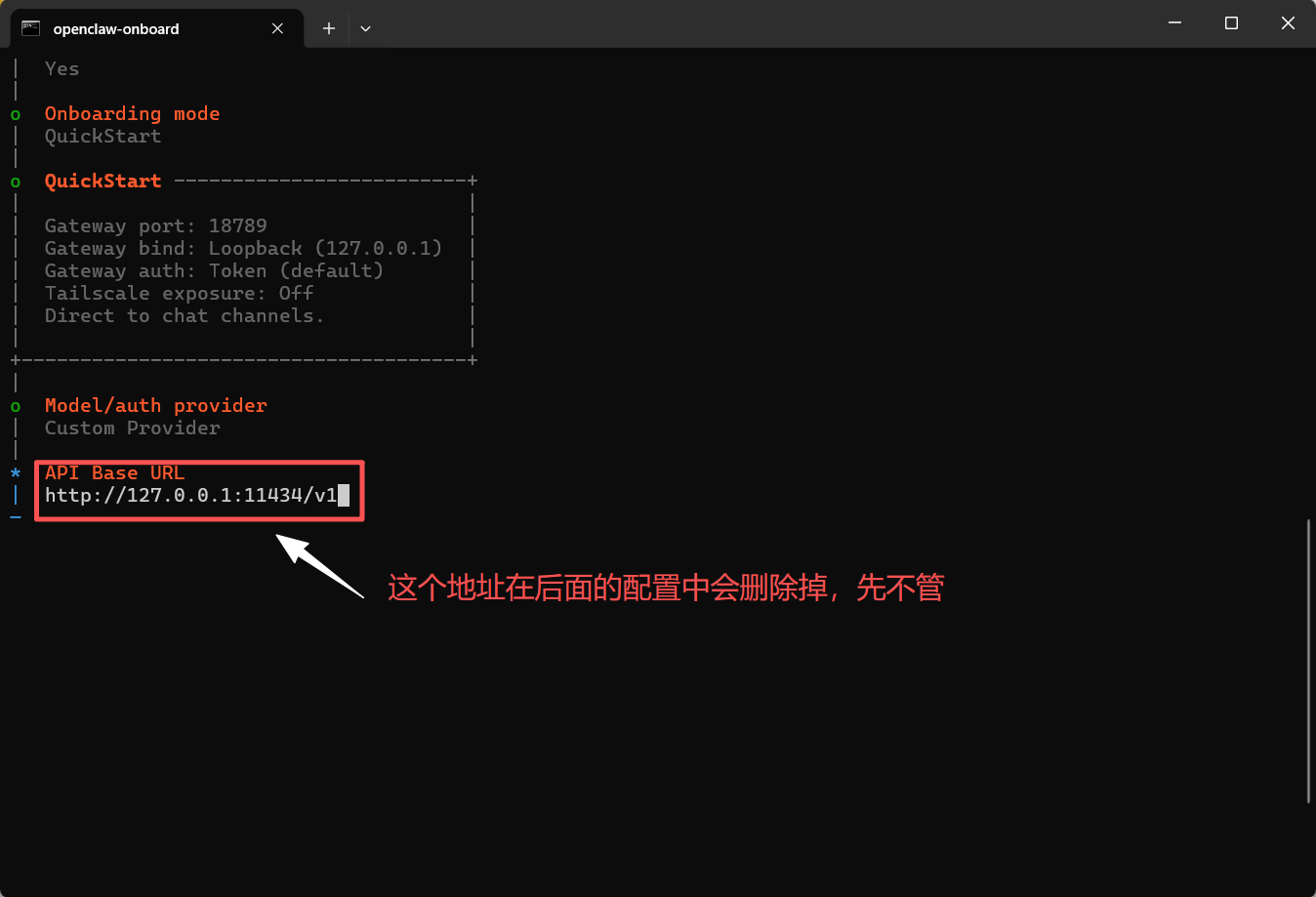The image size is (1316, 897).
Task: Click the Model/auth provider heading
Action: click(x=156, y=405)
